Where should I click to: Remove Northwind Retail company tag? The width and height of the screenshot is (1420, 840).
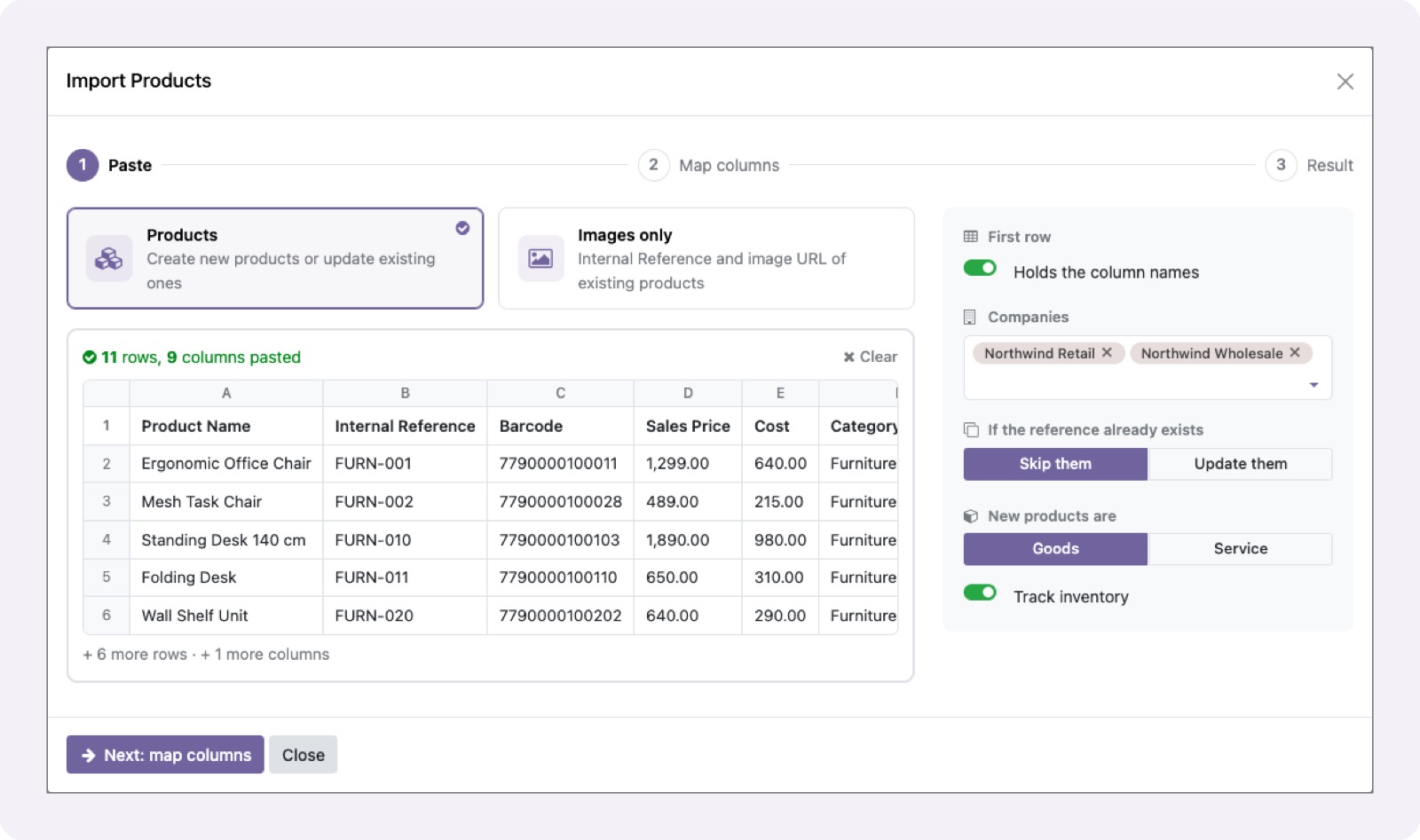1107,353
